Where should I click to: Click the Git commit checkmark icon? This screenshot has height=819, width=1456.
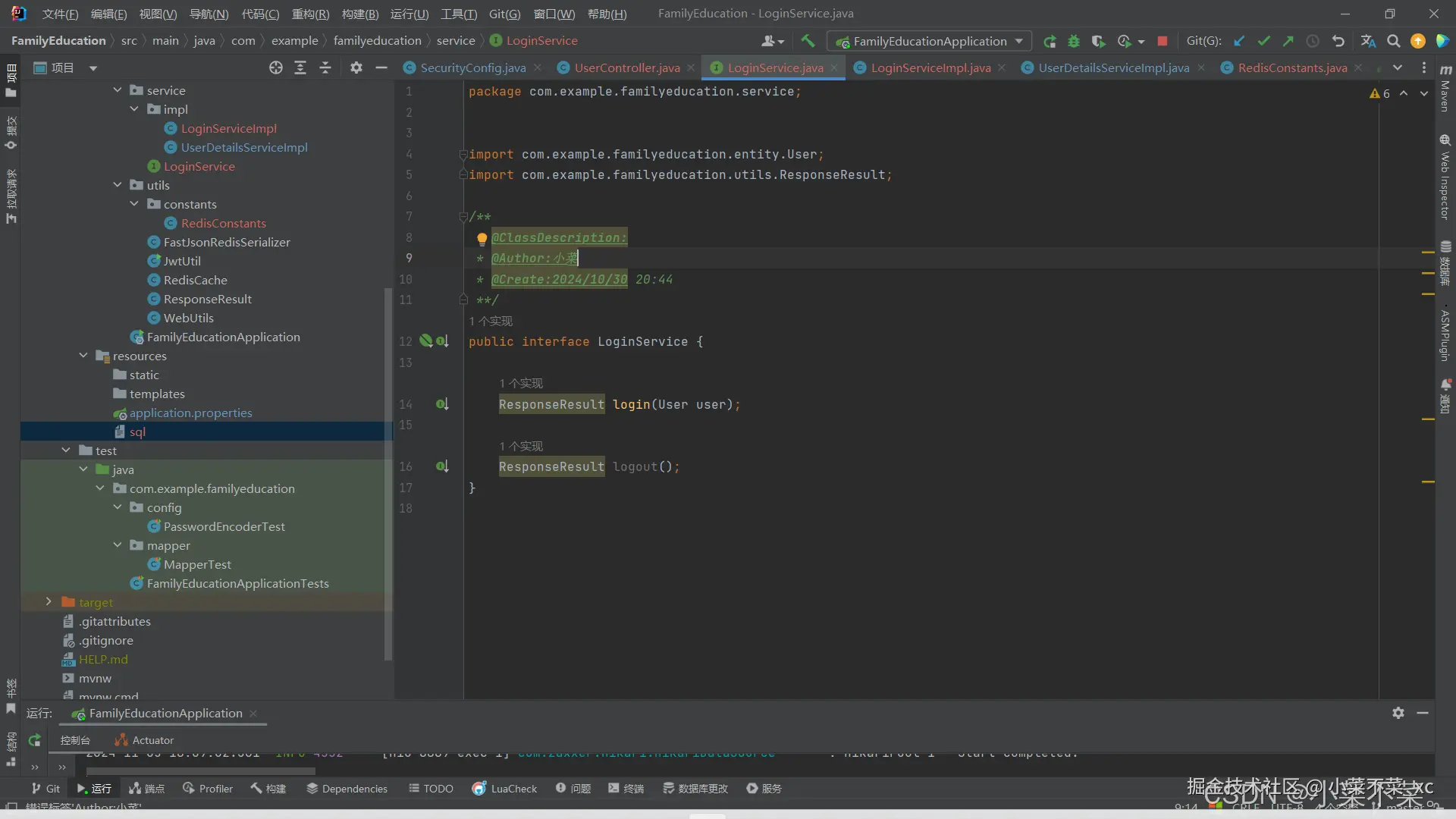point(1263,42)
